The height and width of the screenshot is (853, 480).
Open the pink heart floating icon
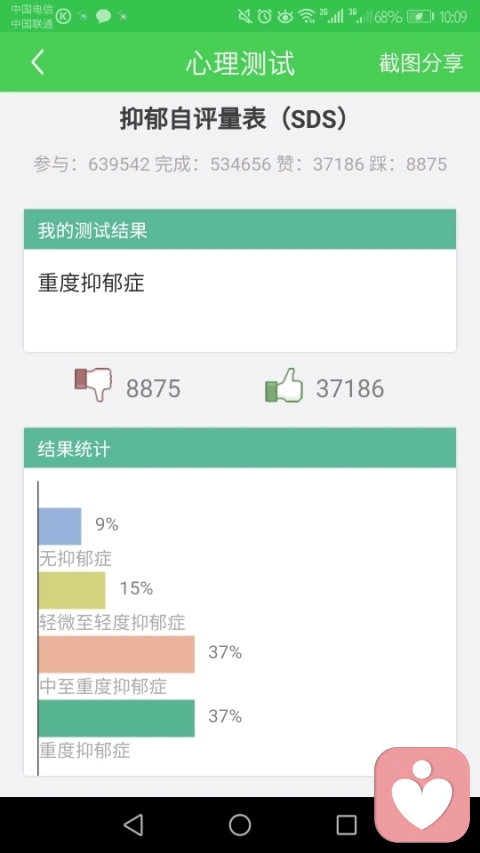point(422,795)
